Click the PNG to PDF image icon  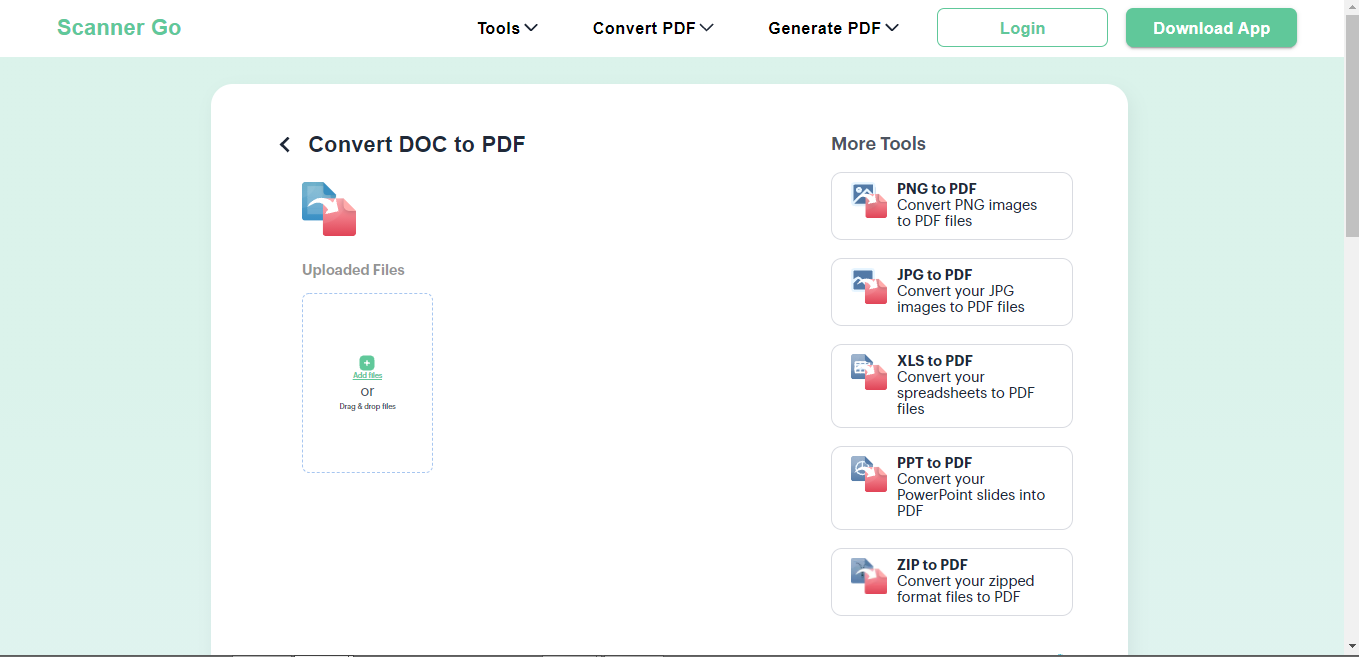[x=869, y=201]
